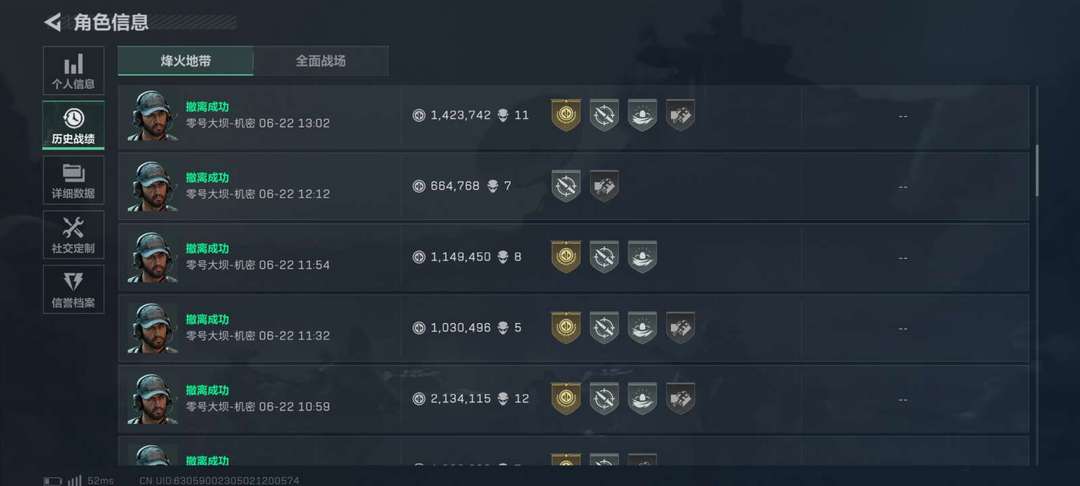Click the match list vertical scrollbar

pyautogui.click(x=1037, y=170)
